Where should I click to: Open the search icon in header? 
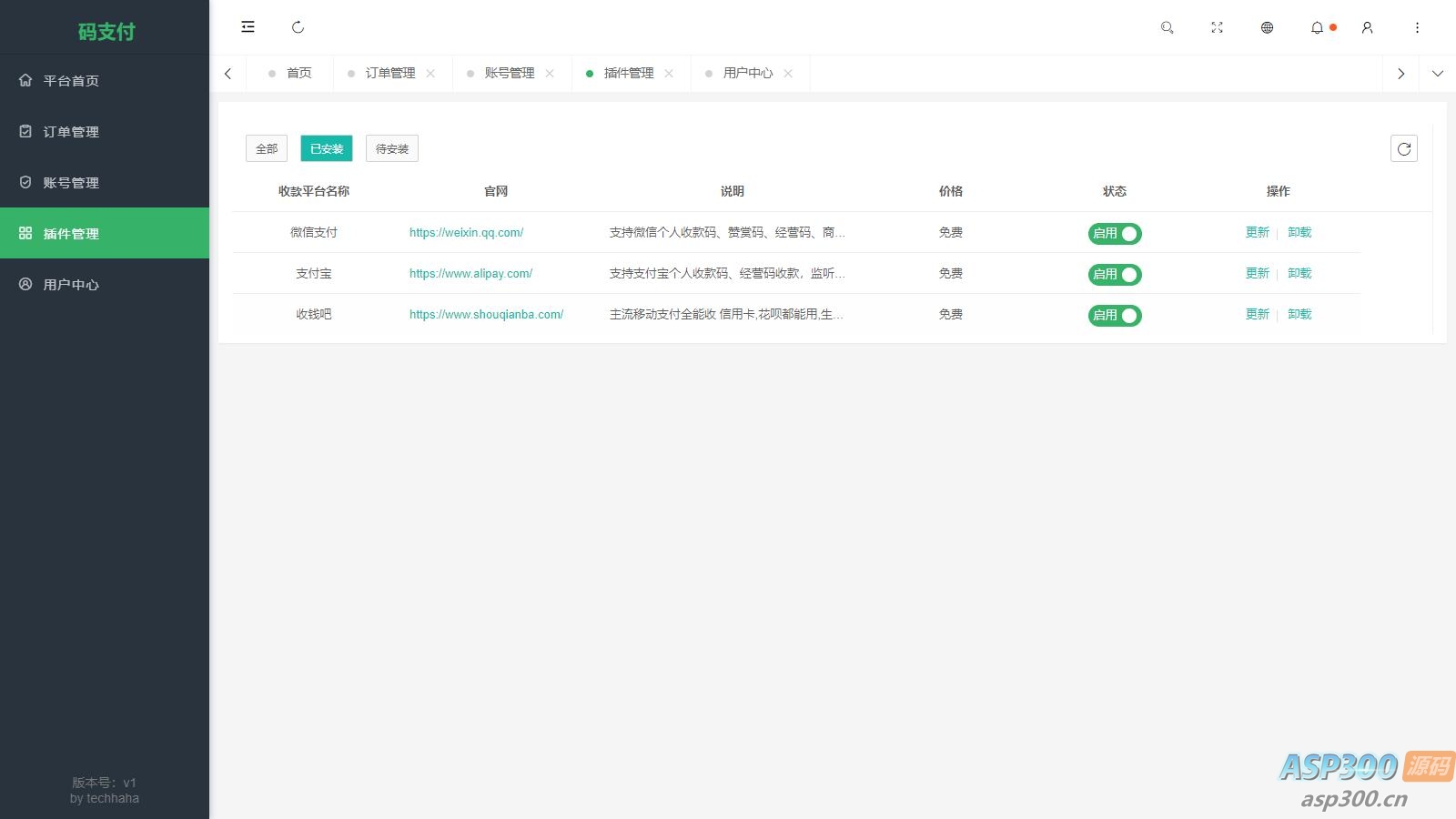(x=1167, y=27)
